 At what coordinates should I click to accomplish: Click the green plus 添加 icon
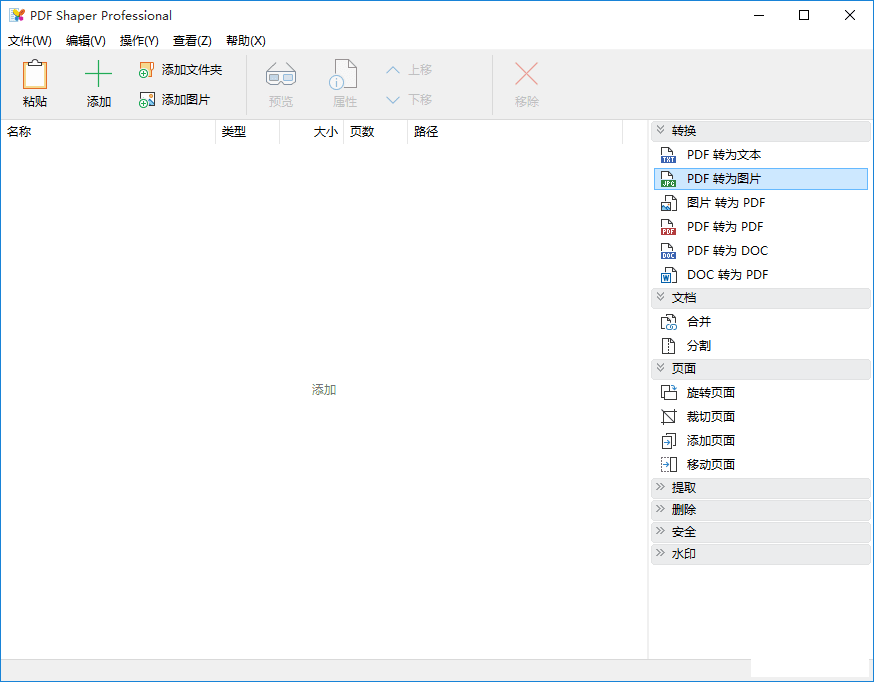(98, 74)
